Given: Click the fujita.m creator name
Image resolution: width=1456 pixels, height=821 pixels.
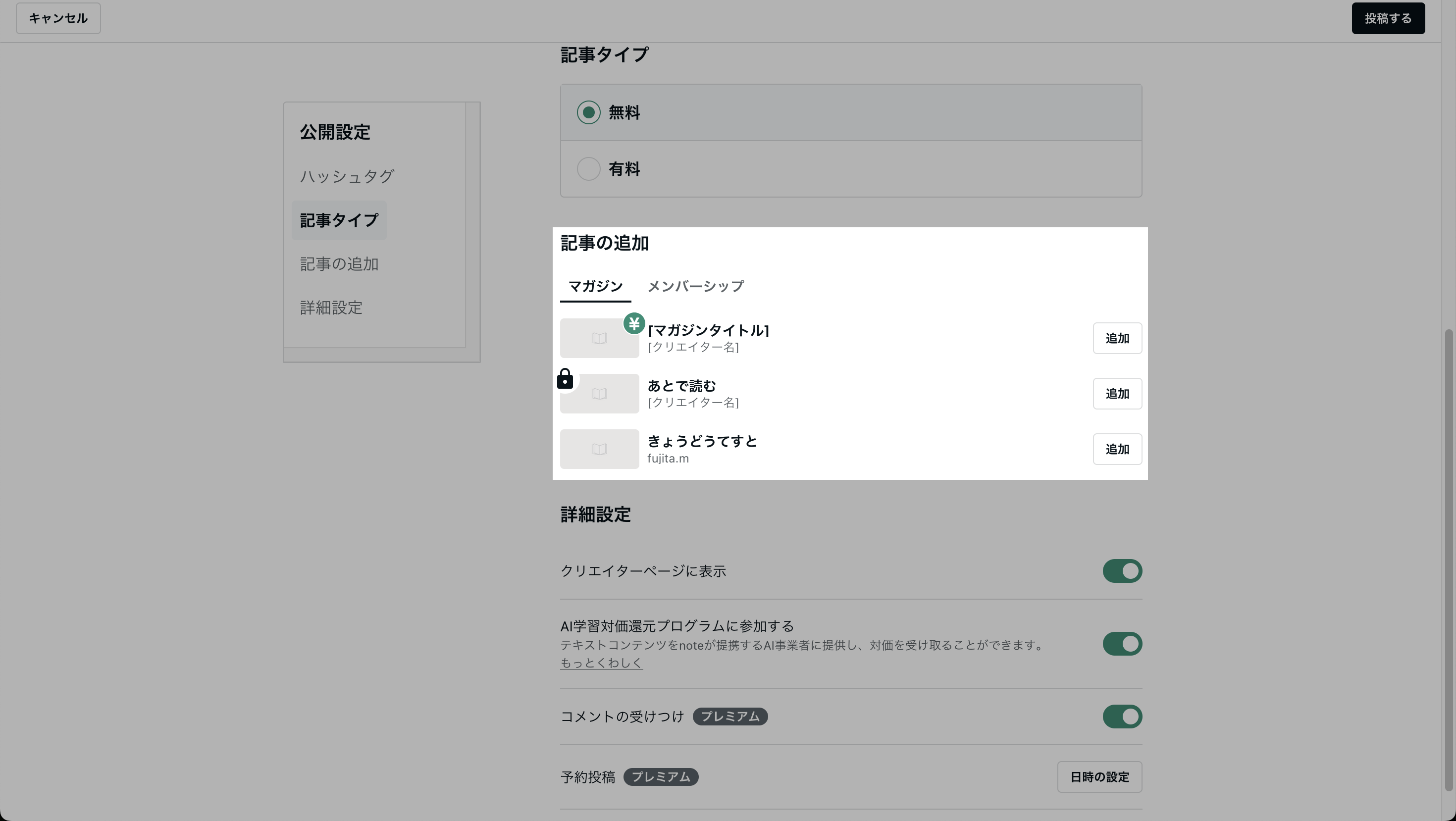Looking at the screenshot, I should [668, 458].
